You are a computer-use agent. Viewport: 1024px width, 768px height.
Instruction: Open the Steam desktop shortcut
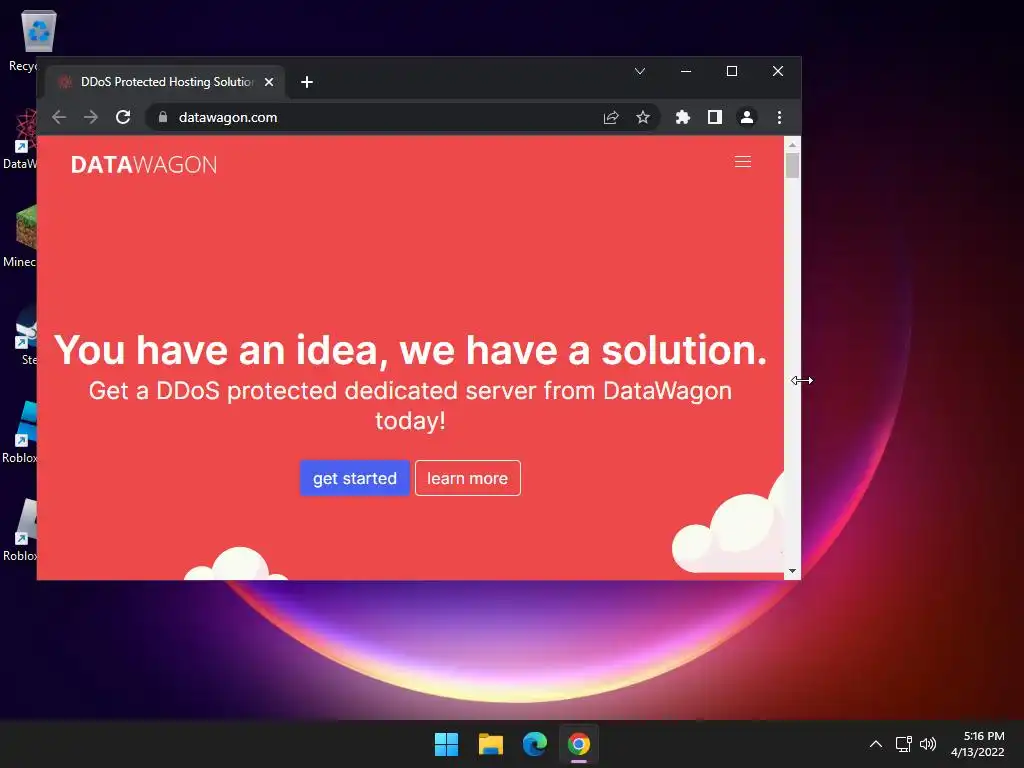[25, 335]
